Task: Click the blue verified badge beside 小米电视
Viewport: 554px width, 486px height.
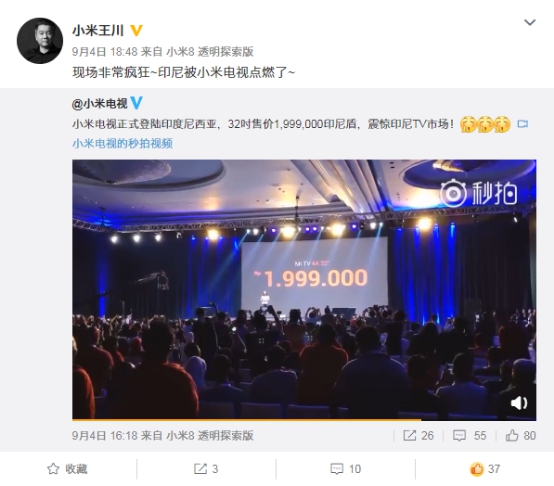Action: 137,103
